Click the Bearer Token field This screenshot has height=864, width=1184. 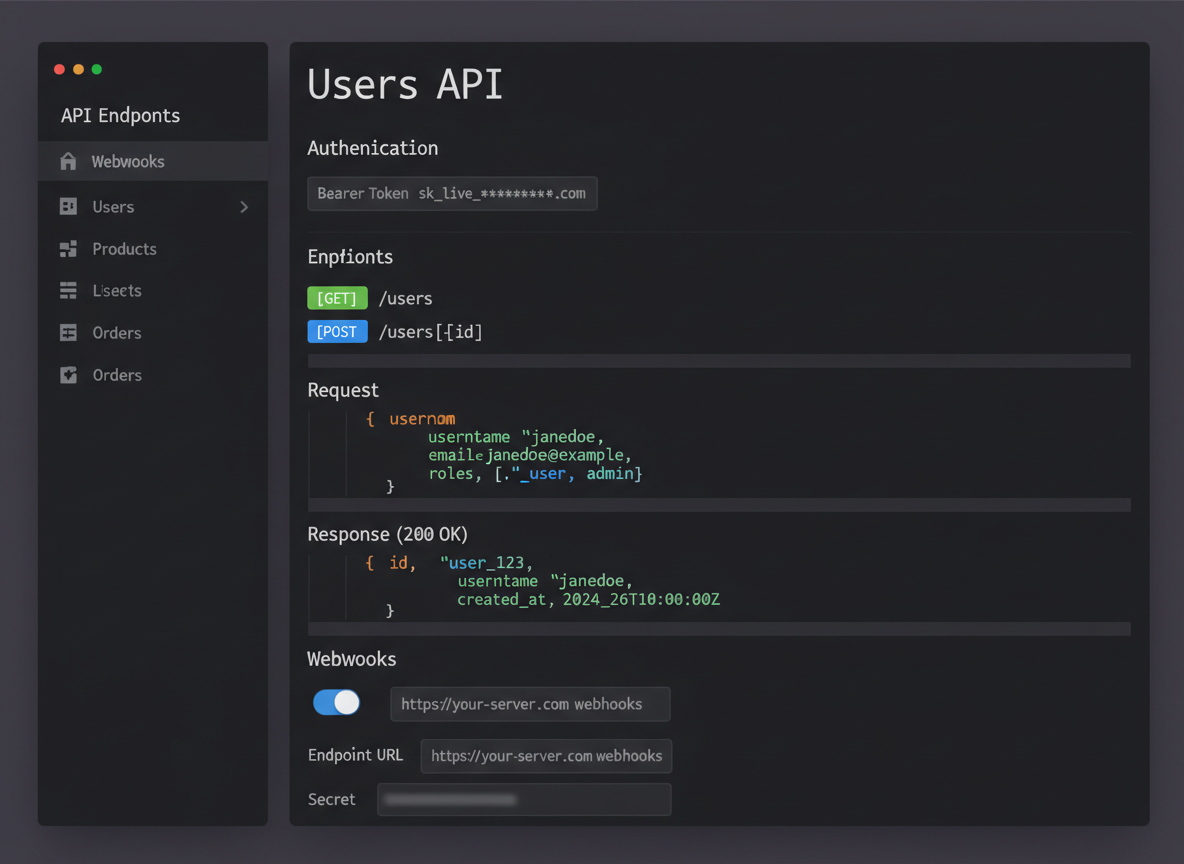click(452, 193)
